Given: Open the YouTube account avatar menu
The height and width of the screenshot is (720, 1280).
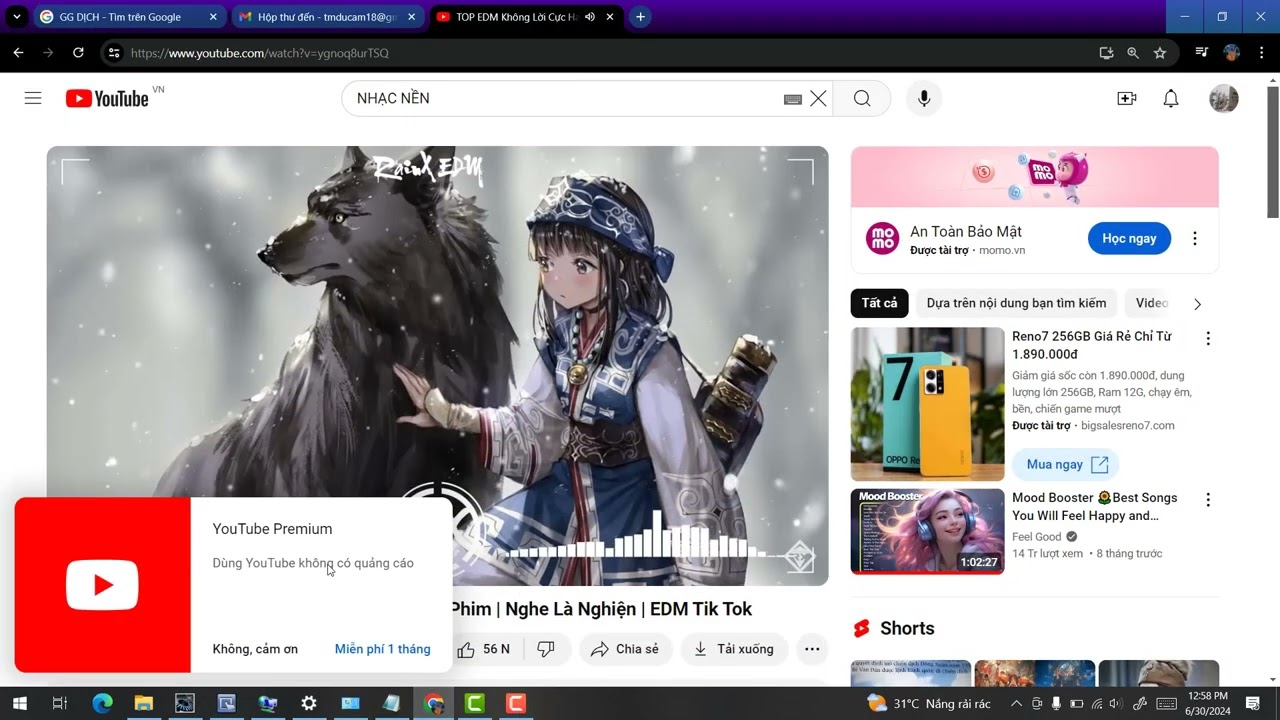Looking at the screenshot, I should (x=1224, y=98).
